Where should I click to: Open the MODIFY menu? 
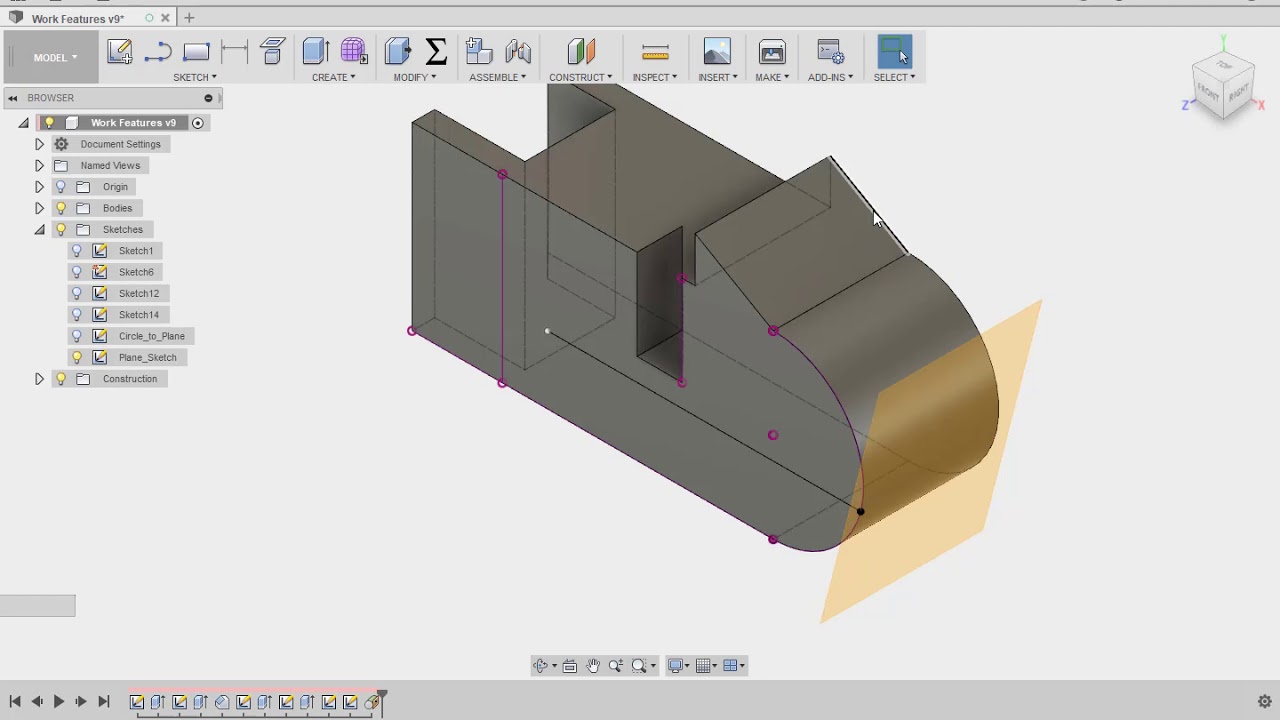414,77
